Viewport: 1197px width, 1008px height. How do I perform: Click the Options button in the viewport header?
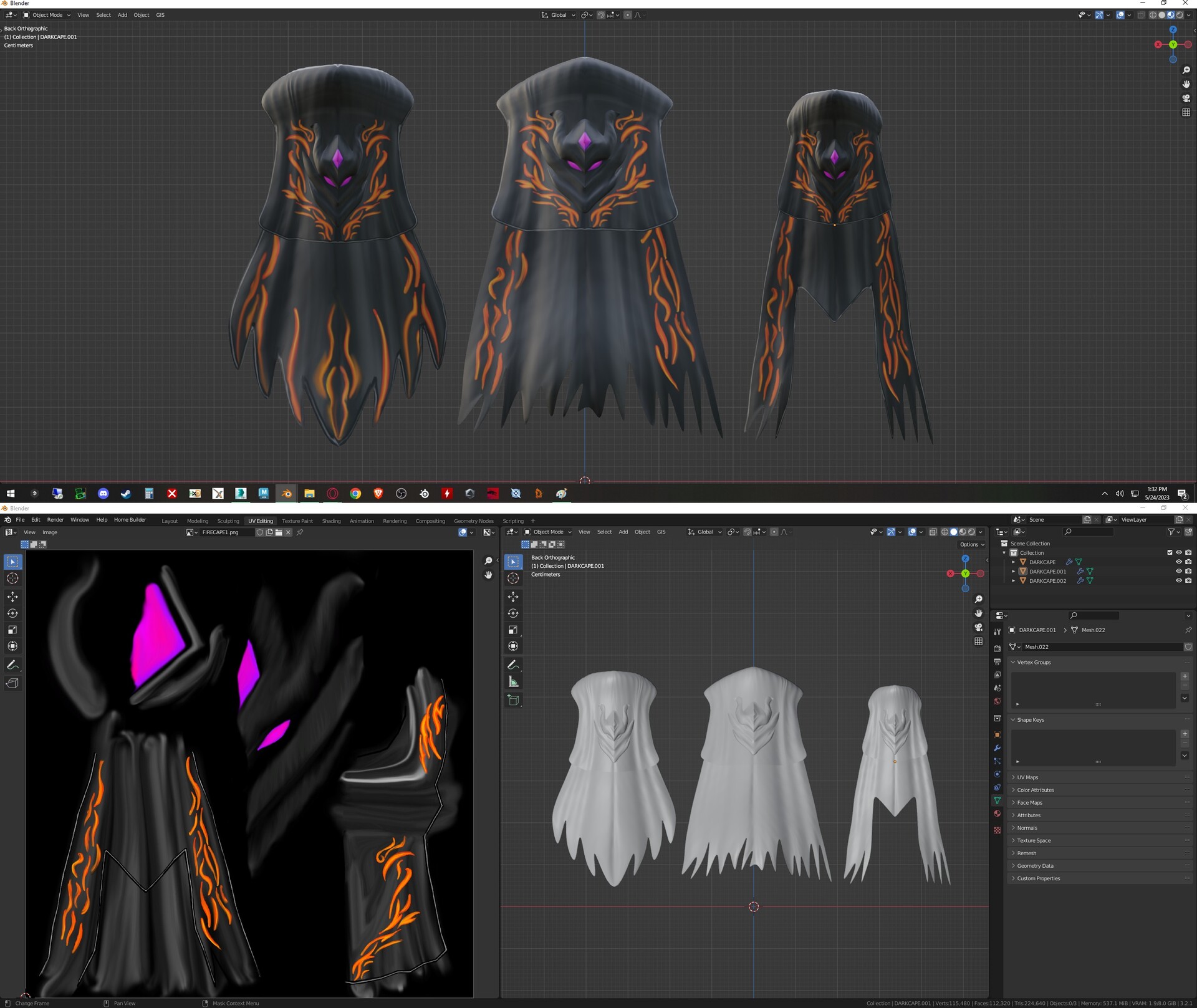click(970, 544)
